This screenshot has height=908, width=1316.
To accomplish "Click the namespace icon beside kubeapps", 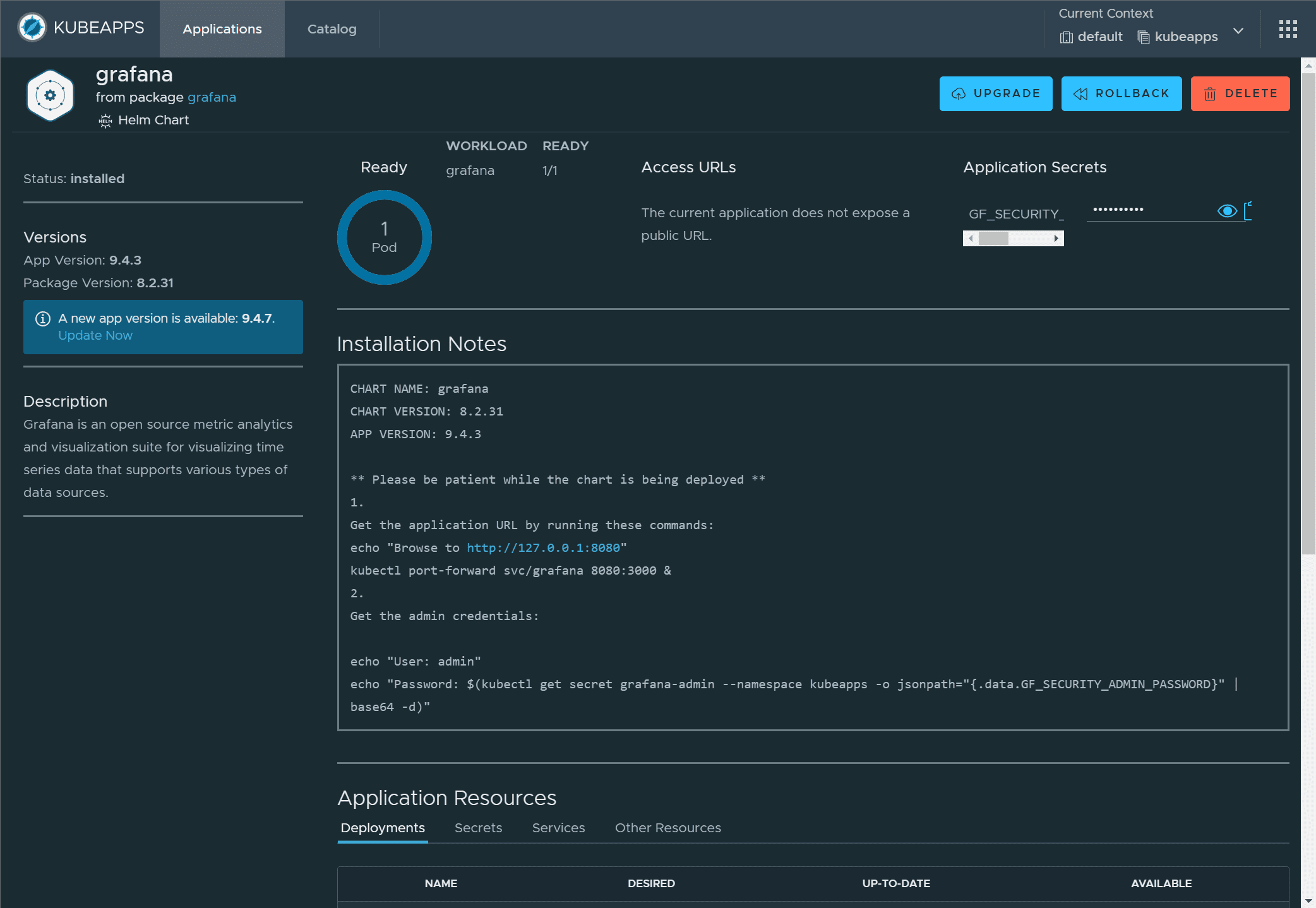I will click(1143, 37).
